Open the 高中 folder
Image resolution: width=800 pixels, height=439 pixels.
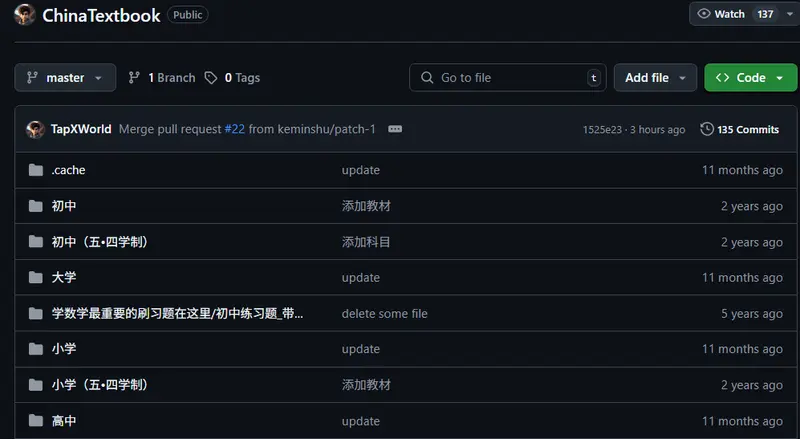[64, 421]
